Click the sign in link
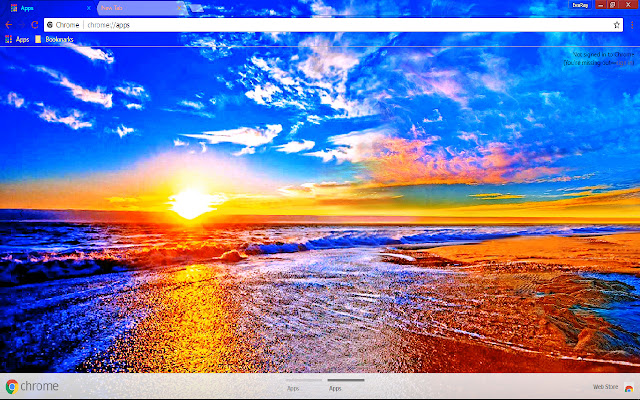The width and height of the screenshot is (640, 400). coord(625,63)
